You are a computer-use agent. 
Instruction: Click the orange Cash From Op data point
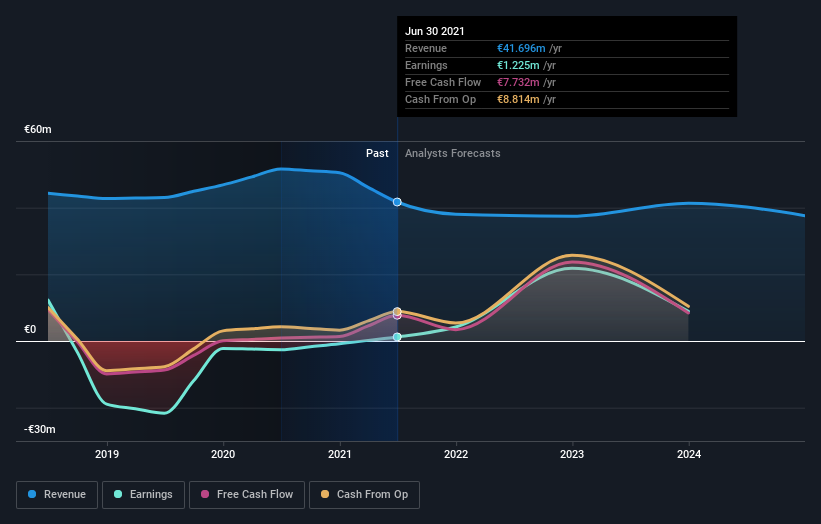[397, 311]
